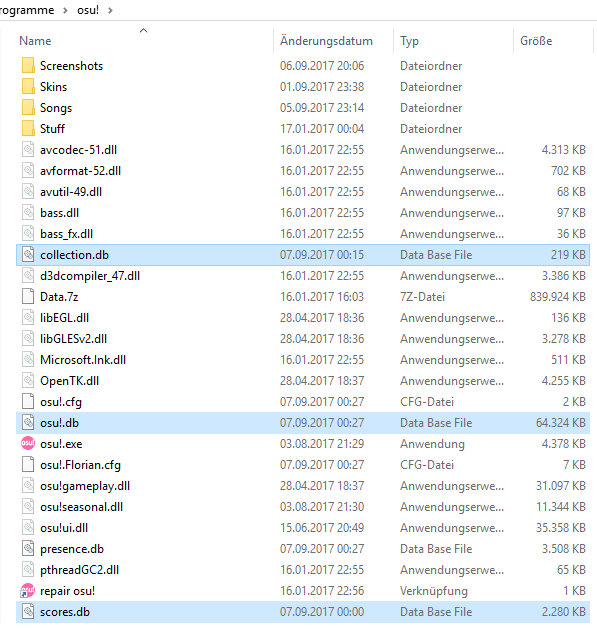The image size is (597, 629).
Task: Click the osu!.cfg blank file icon
Action: coord(28,402)
